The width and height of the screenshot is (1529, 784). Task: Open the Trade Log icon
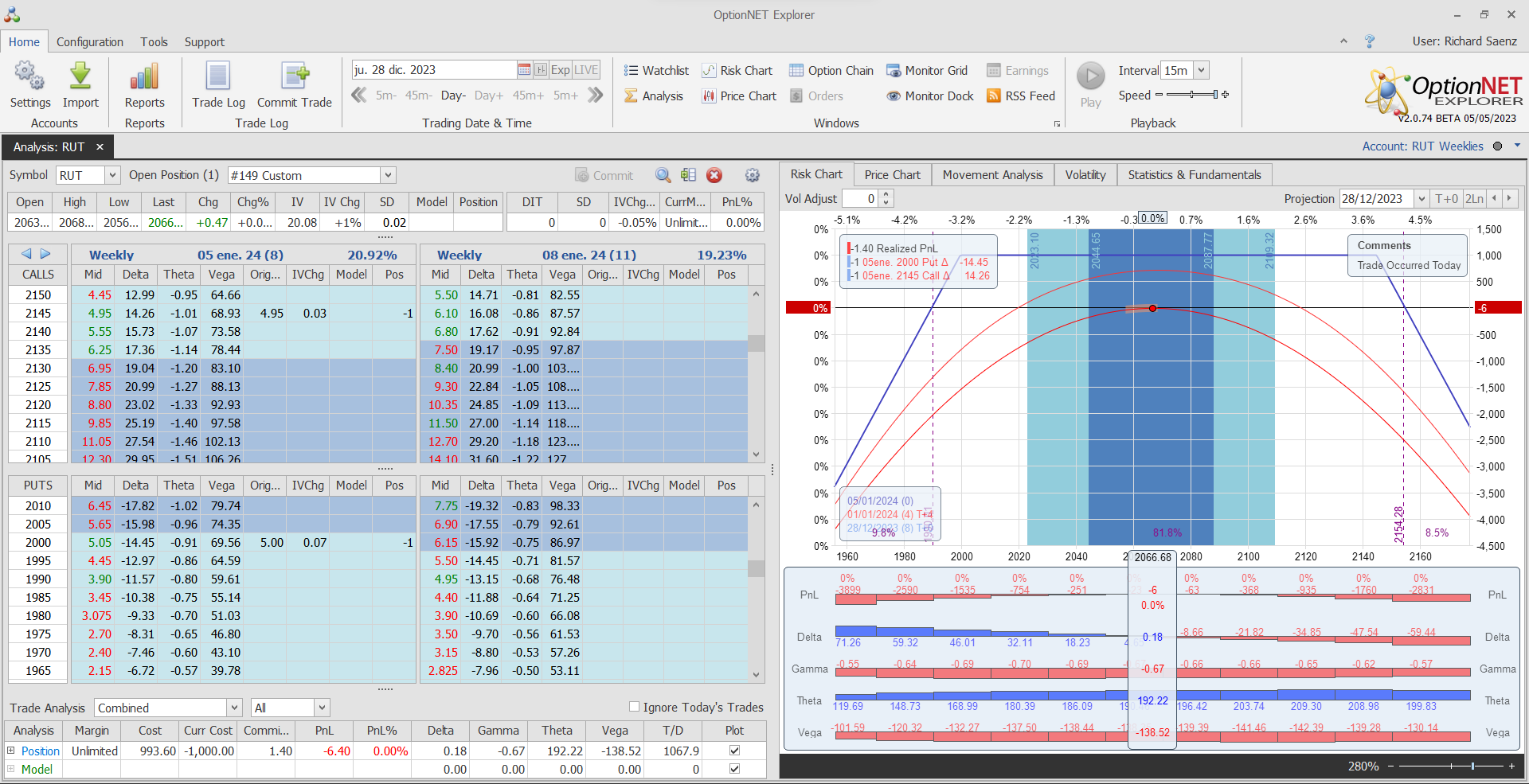pyautogui.click(x=218, y=77)
